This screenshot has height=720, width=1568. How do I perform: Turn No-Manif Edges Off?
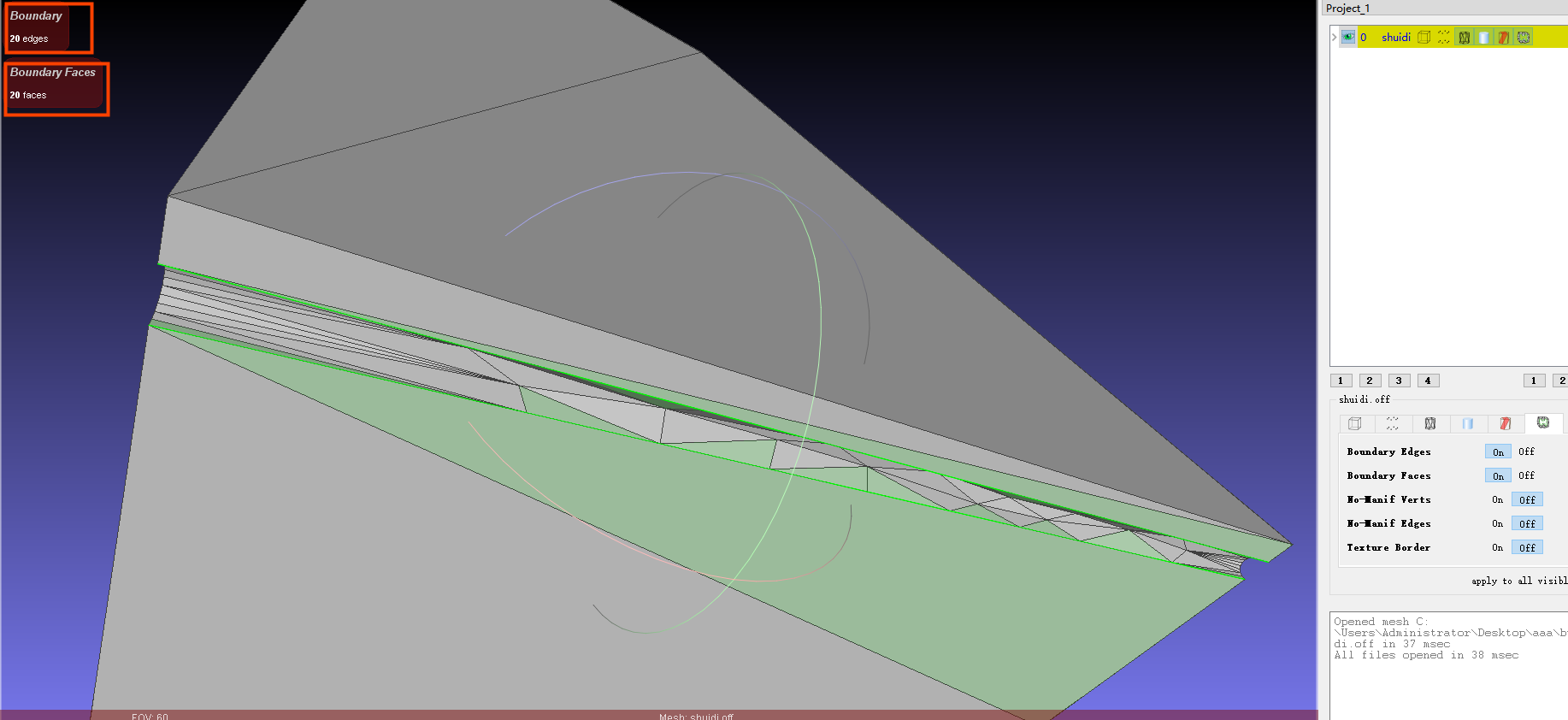pos(1527,523)
